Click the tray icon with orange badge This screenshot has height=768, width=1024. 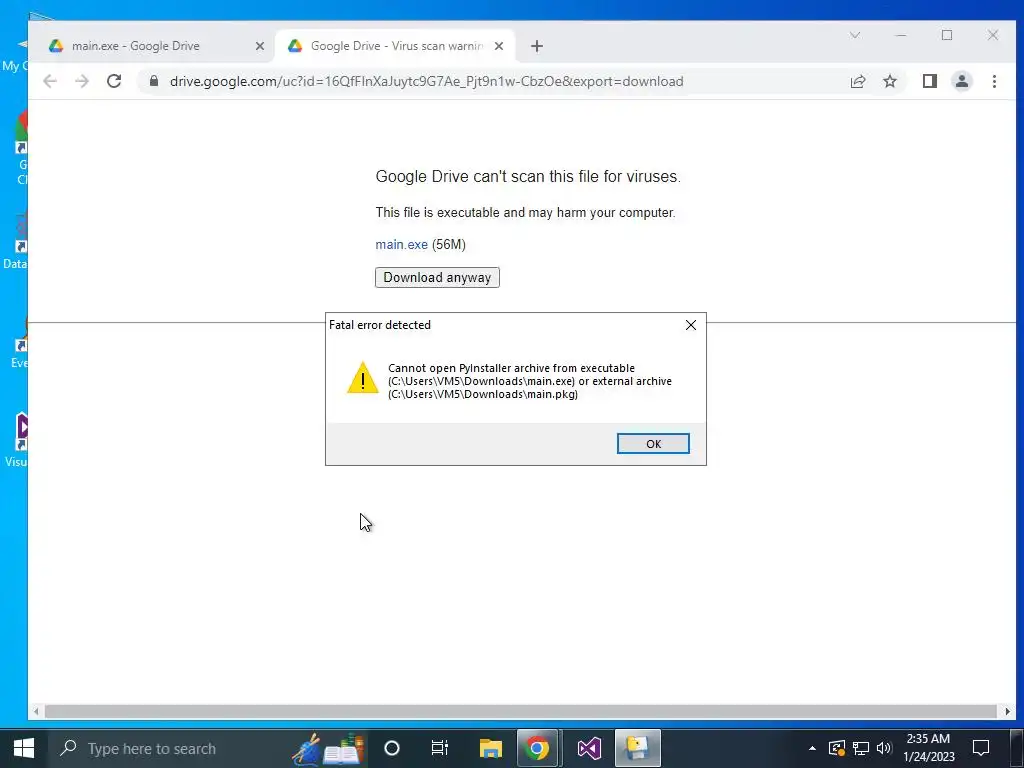[837, 748]
